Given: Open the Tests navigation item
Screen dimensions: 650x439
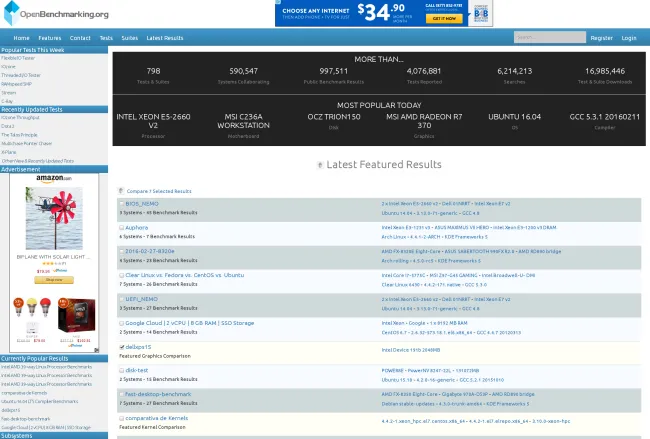Looking at the screenshot, I should point(106,38).
